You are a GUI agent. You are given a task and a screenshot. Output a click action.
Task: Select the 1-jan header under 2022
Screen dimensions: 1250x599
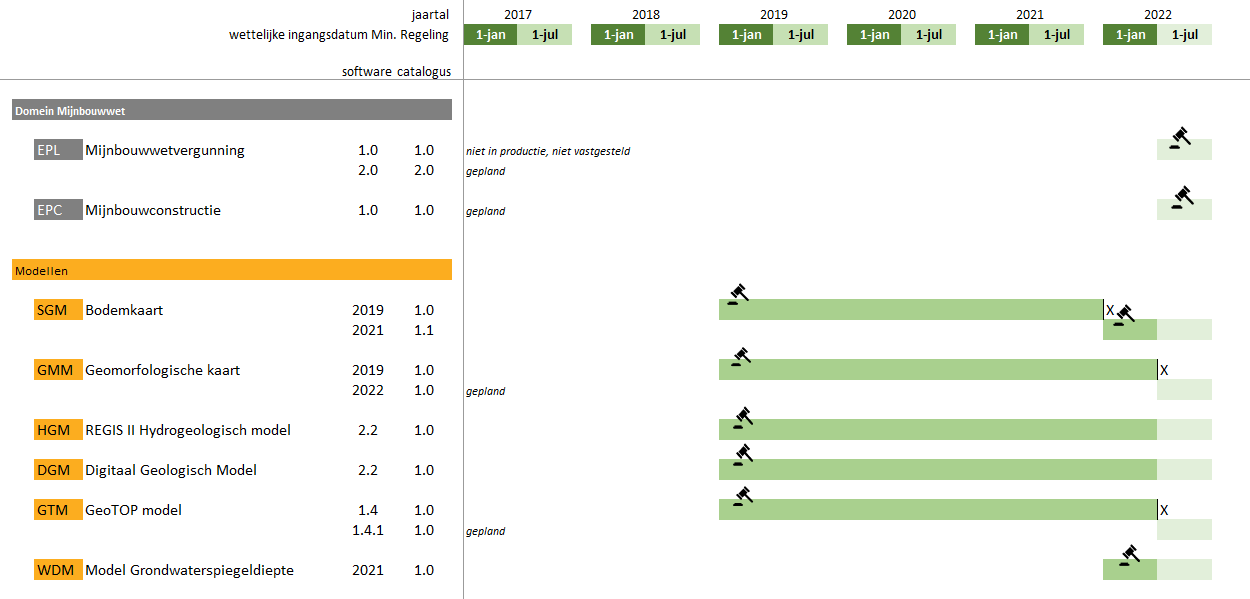click(x=1130, y=35)
